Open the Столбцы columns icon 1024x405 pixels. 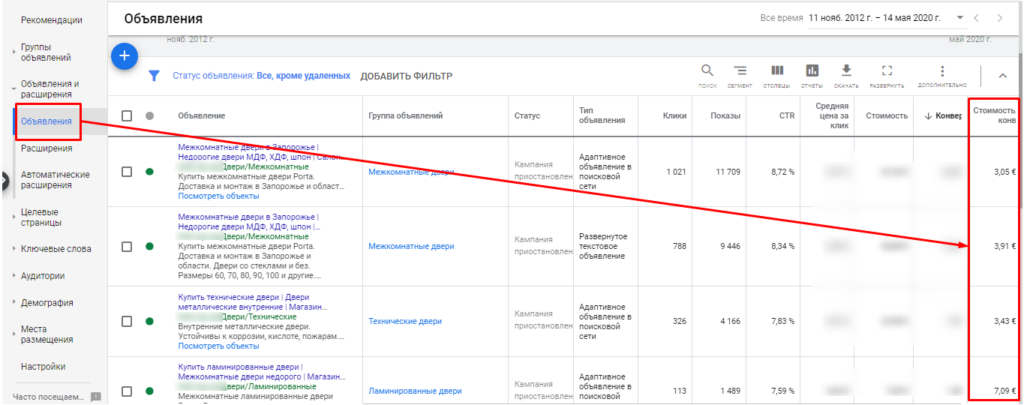[777, 72]
